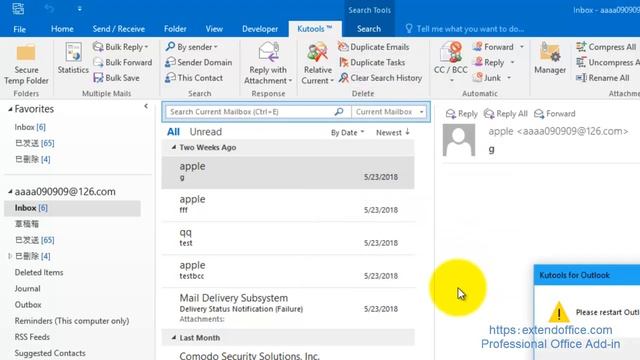Click the Send/Receive quick access icon
Image resolution: width=640 pixels, height=360 pixels.
(x=18, y=9)
